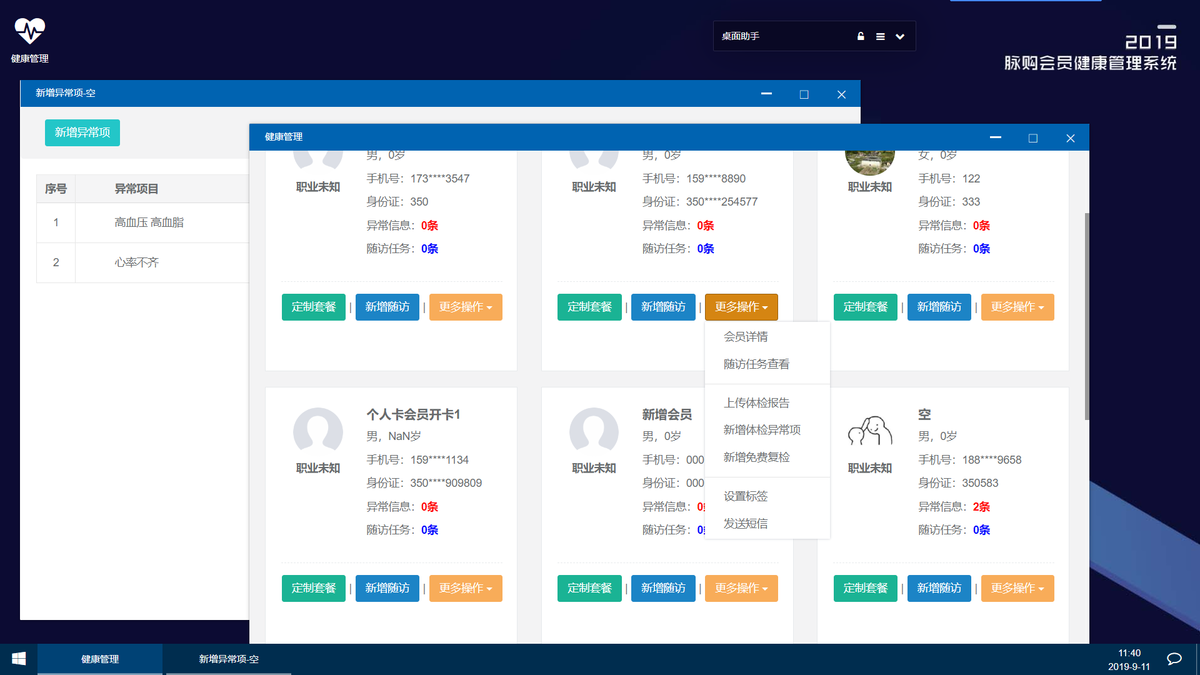This screenshot has height=675, width=1200.
Task: Maximize the 新增异常项-空 window
Action: tap(804, 94)
